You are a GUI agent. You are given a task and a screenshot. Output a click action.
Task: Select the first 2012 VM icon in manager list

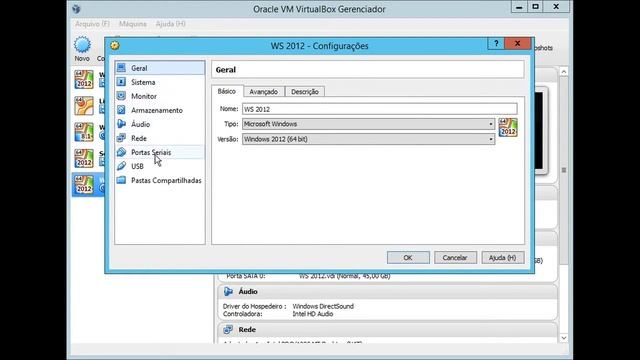tap(84, 79)
